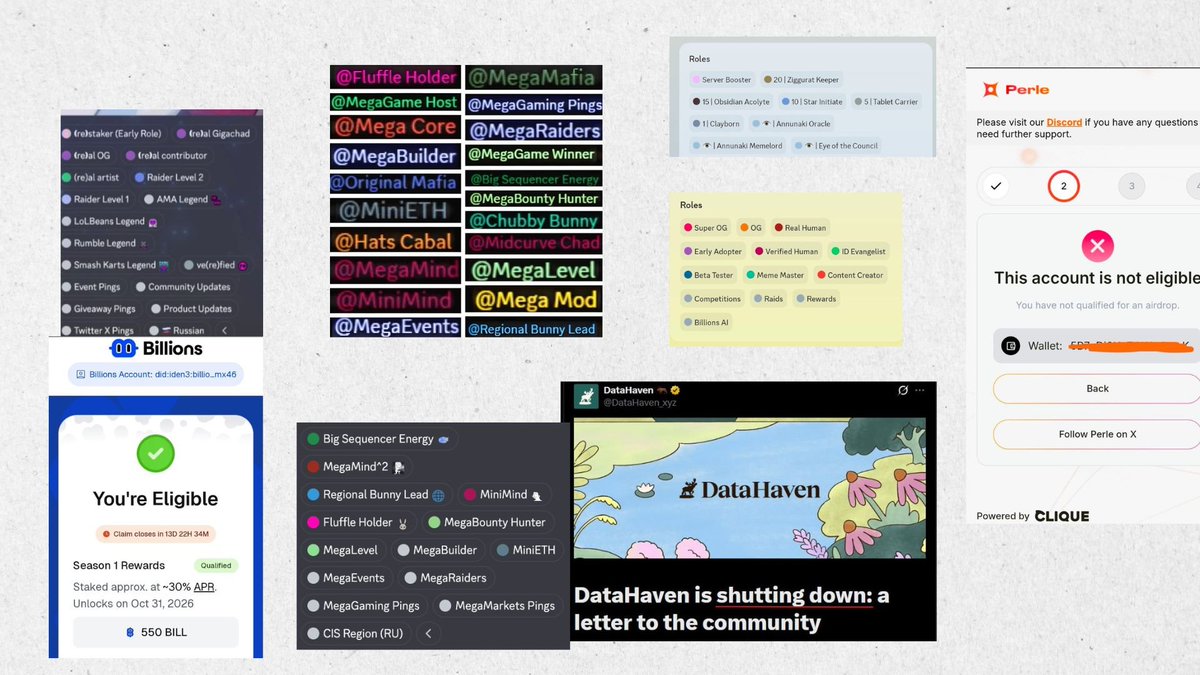Click the Billions logo icon

pos(124,349)
